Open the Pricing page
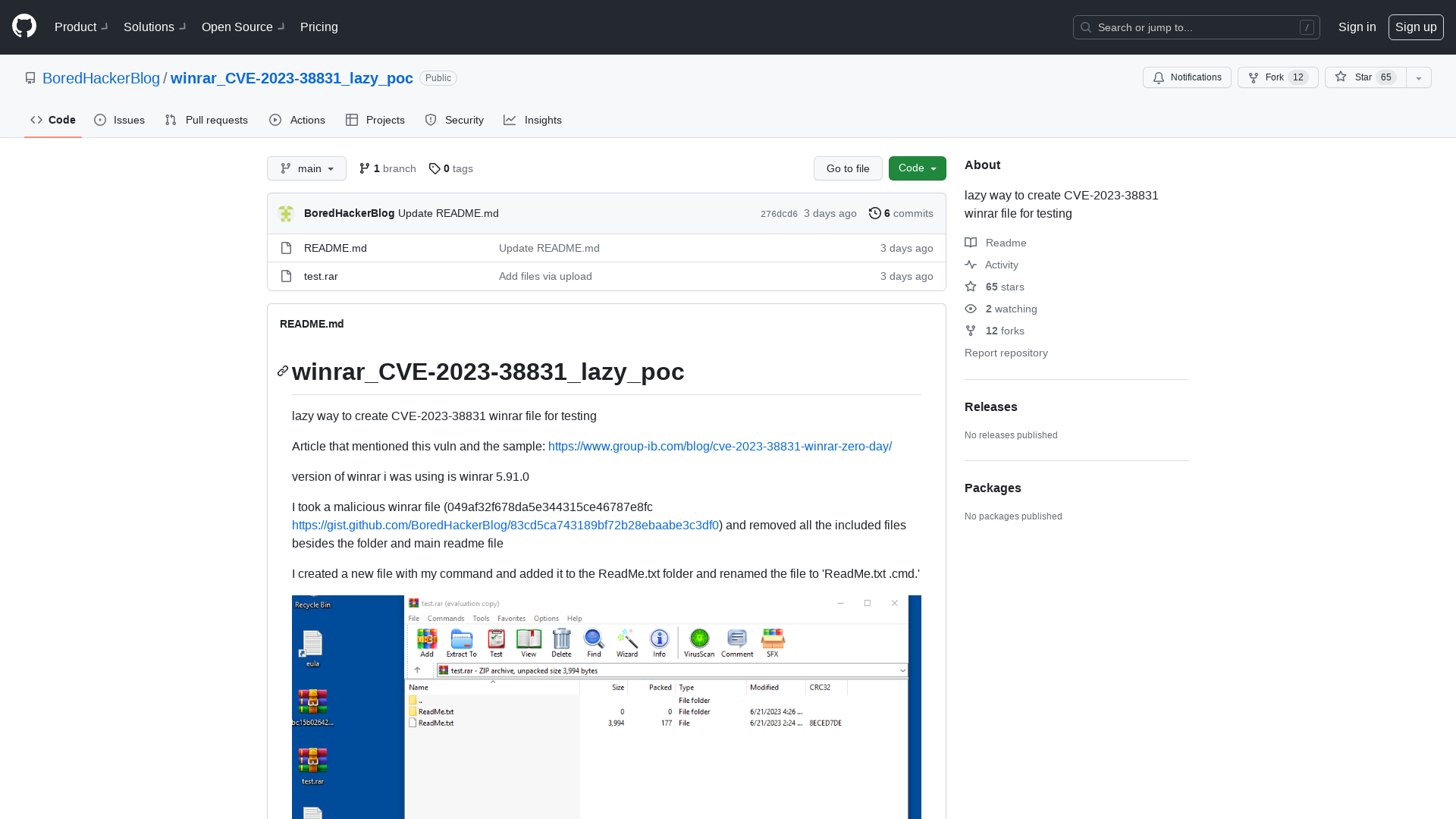 319,27
